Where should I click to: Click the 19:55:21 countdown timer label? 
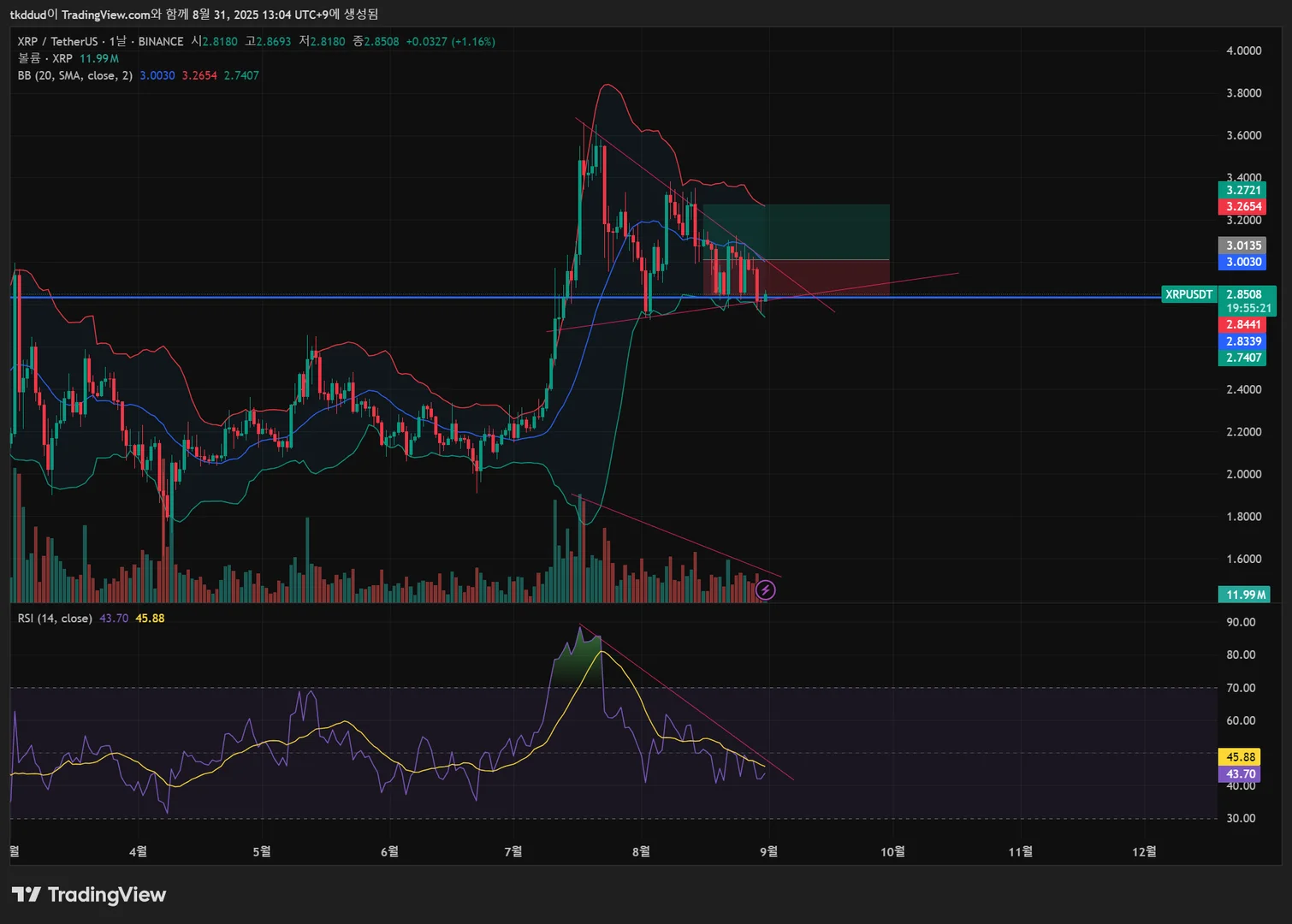[1248, 308]
